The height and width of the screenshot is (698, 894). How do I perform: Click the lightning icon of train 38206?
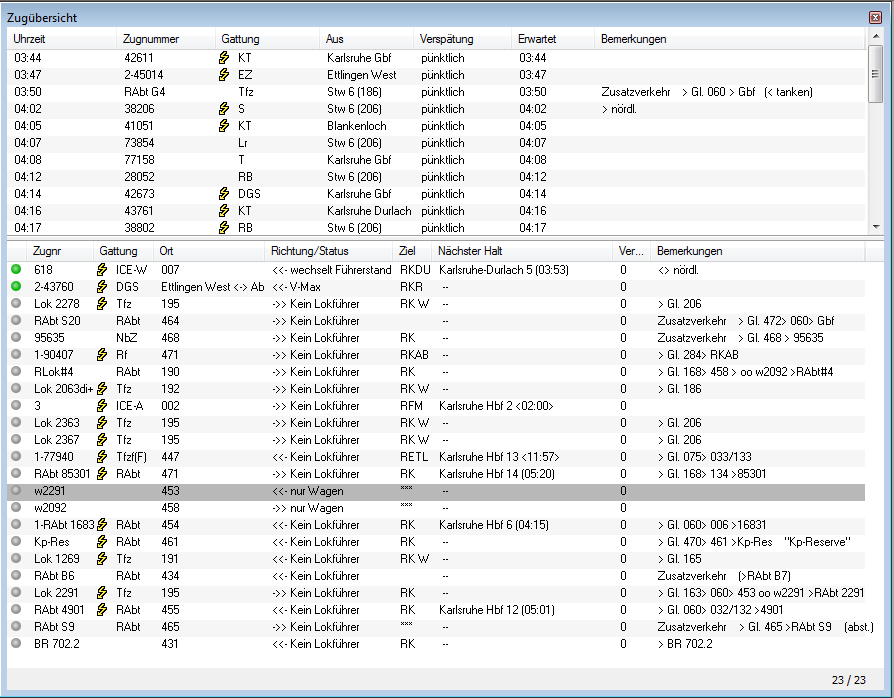[x=224, y=109]
